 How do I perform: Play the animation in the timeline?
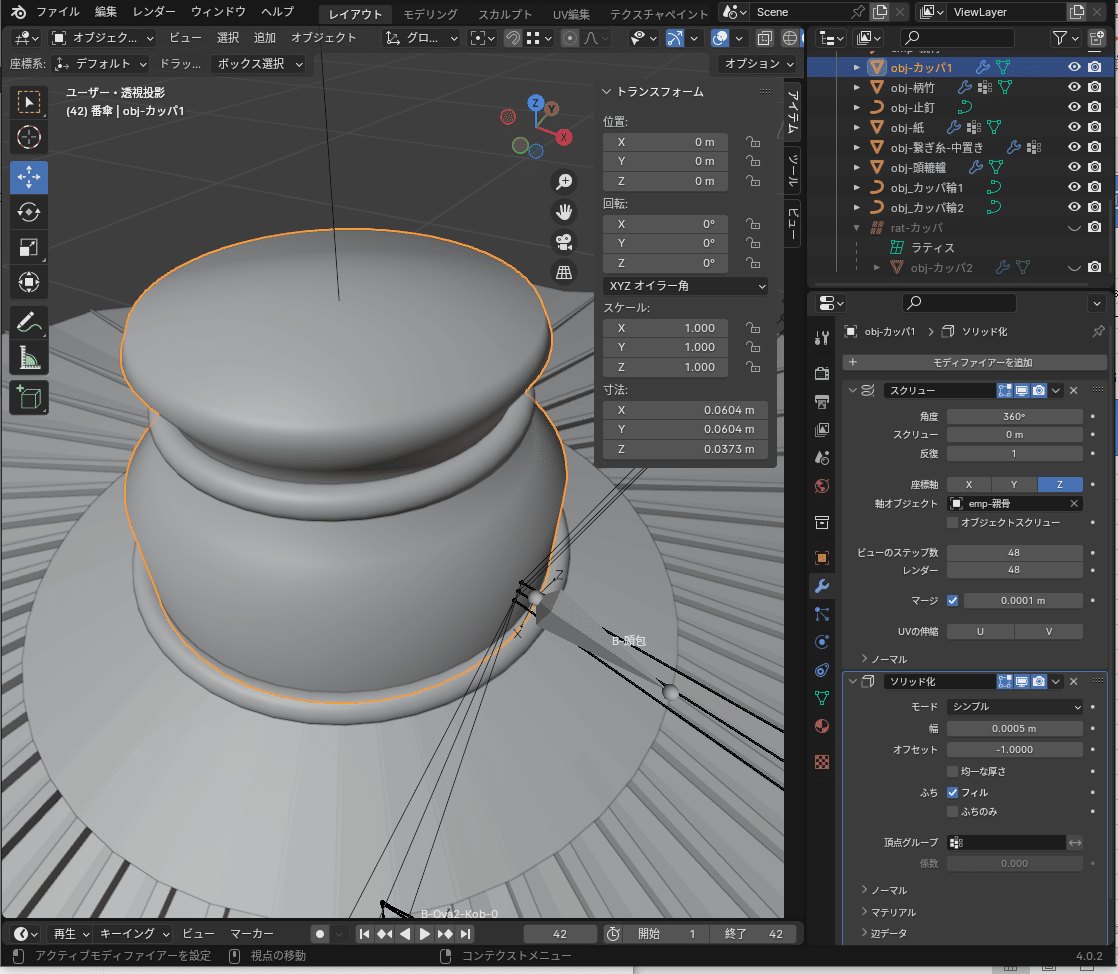click(x=425, y=934)
